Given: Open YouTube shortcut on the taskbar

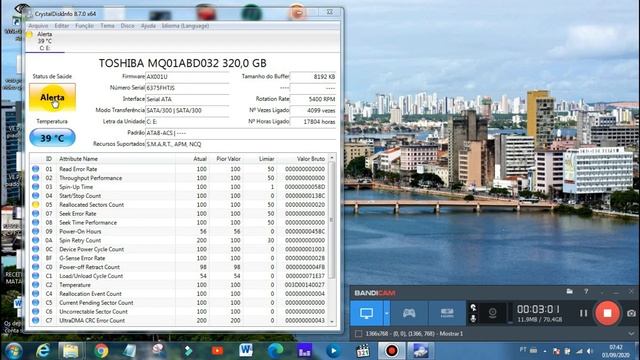Looking at the screenshot, I should tap(217, 351).
